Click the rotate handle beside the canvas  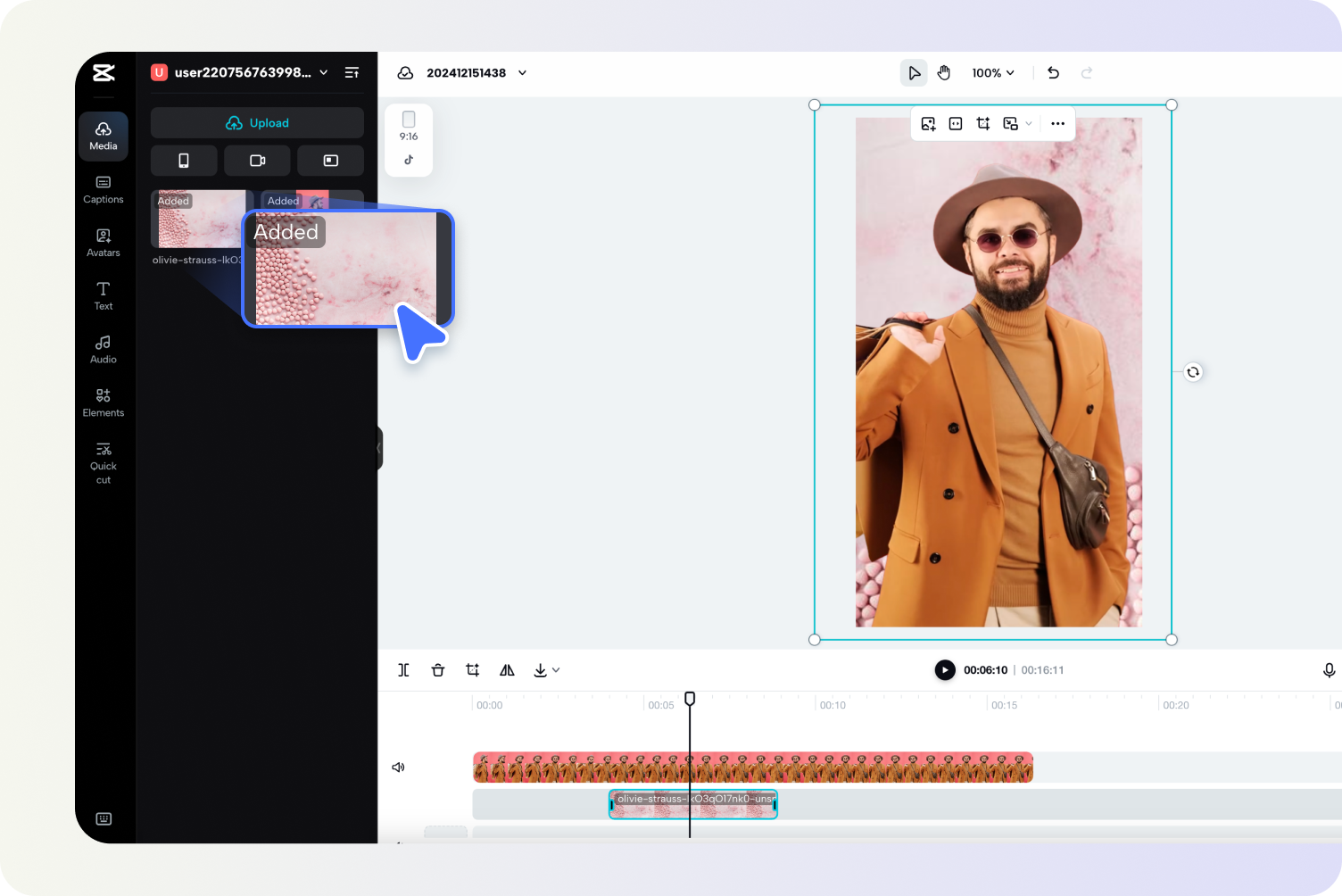pyautogui.click(x=1193, y=372)
